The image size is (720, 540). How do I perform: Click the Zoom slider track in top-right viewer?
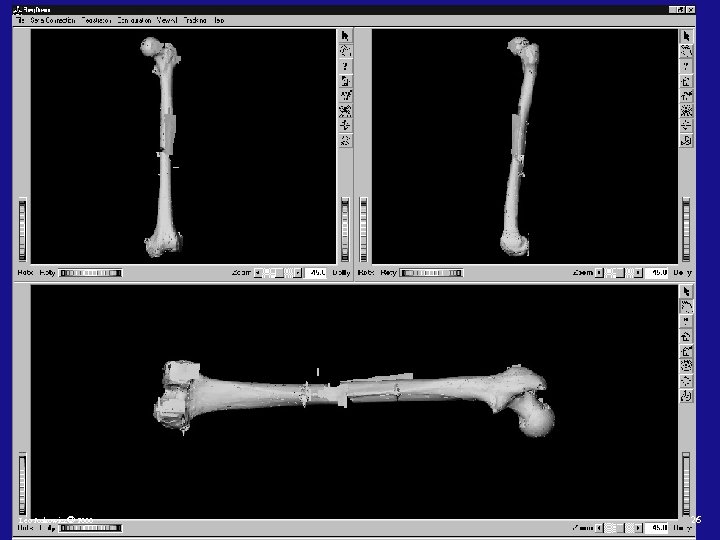[619, 273]
